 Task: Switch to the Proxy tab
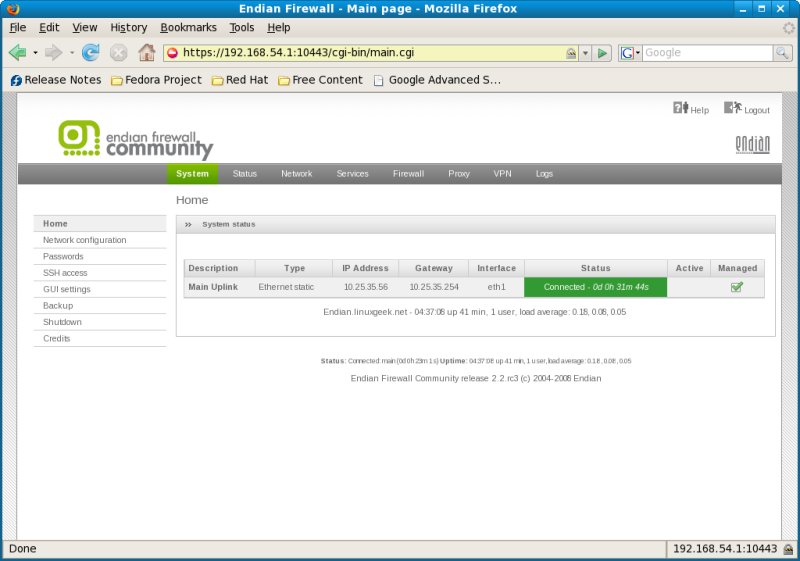coord(459,174)
